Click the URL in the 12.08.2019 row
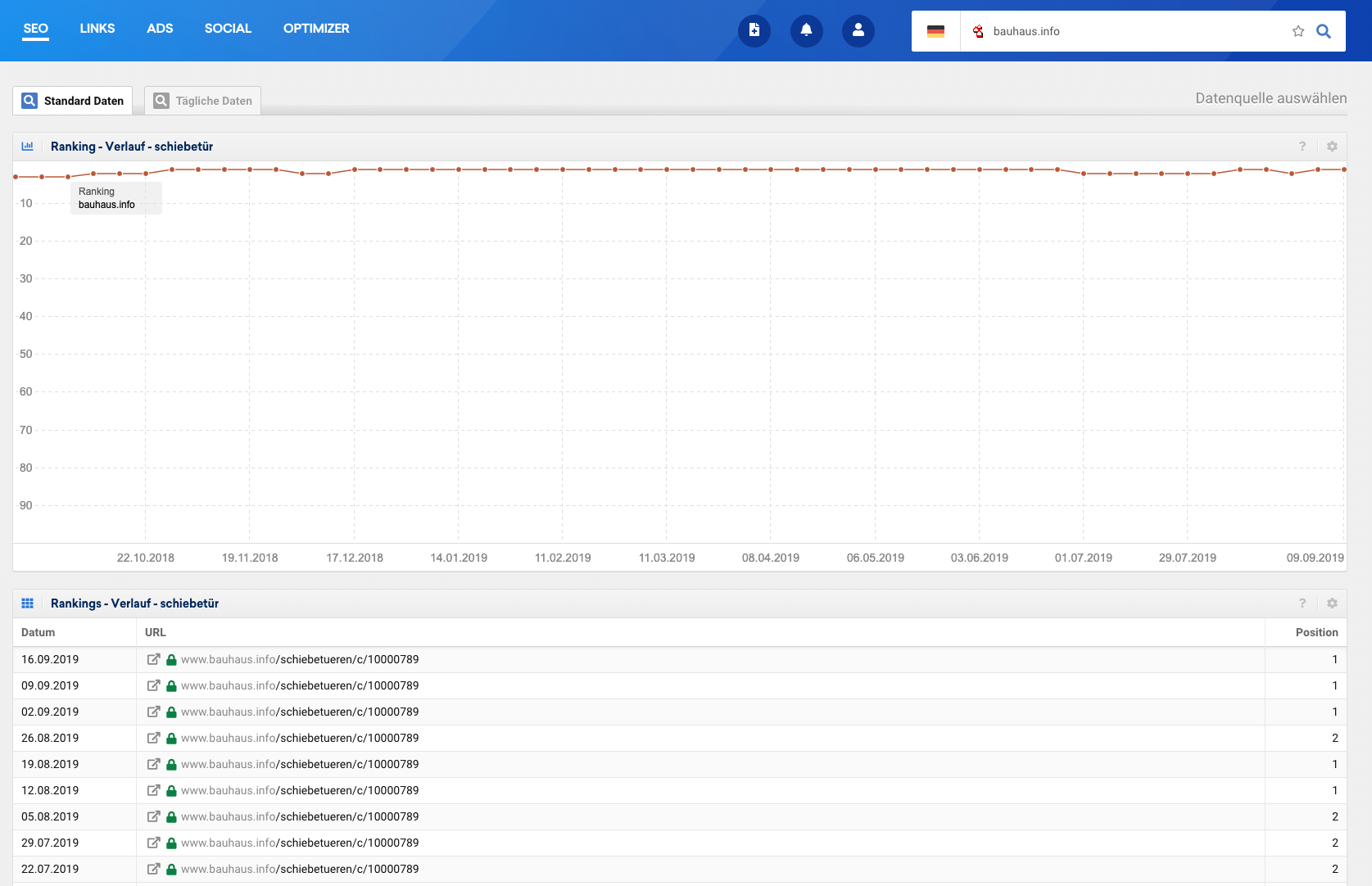1372x886 pixels. coord(300,790)
